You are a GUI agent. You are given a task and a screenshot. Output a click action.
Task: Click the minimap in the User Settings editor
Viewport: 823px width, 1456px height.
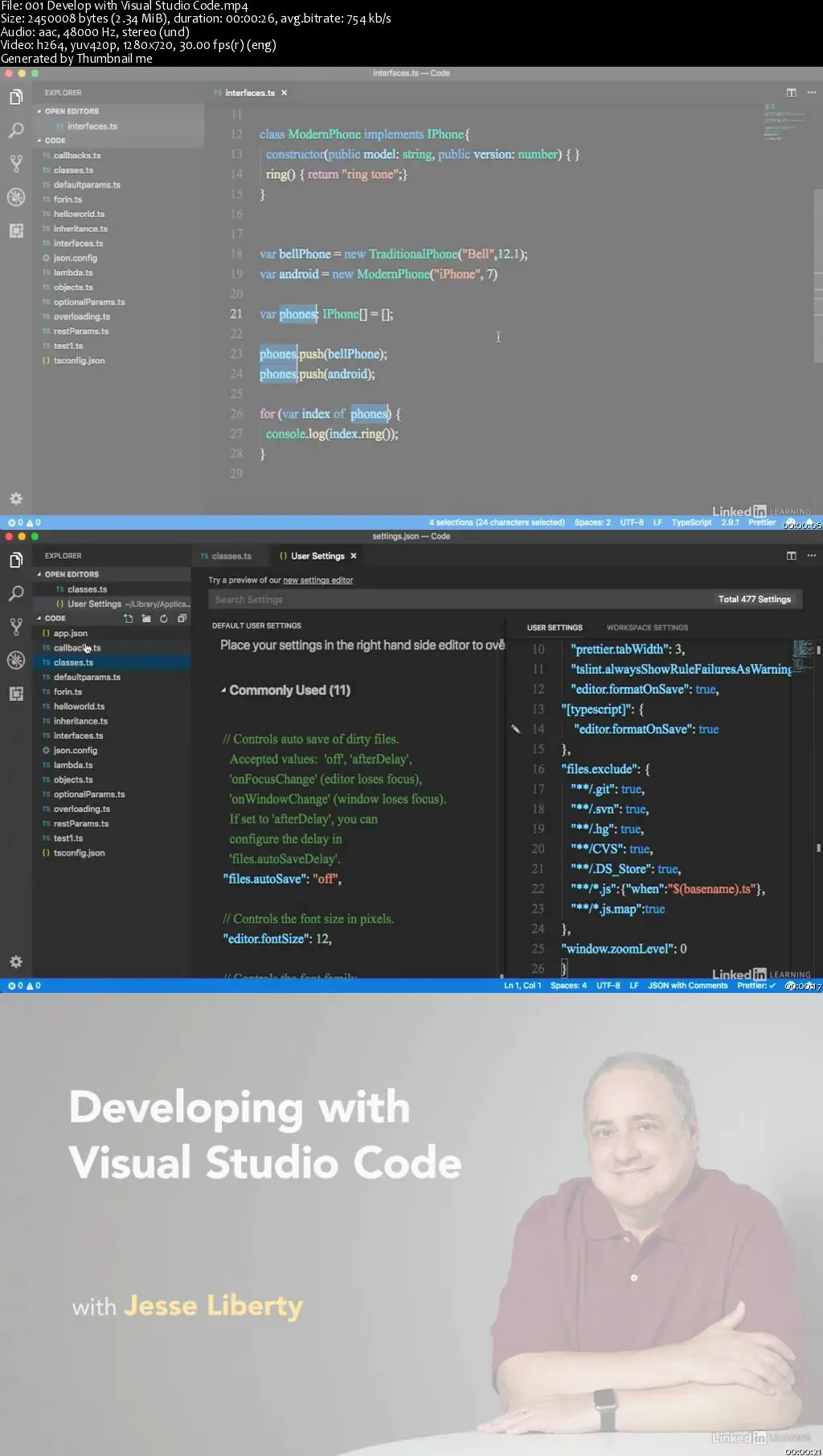803,658
